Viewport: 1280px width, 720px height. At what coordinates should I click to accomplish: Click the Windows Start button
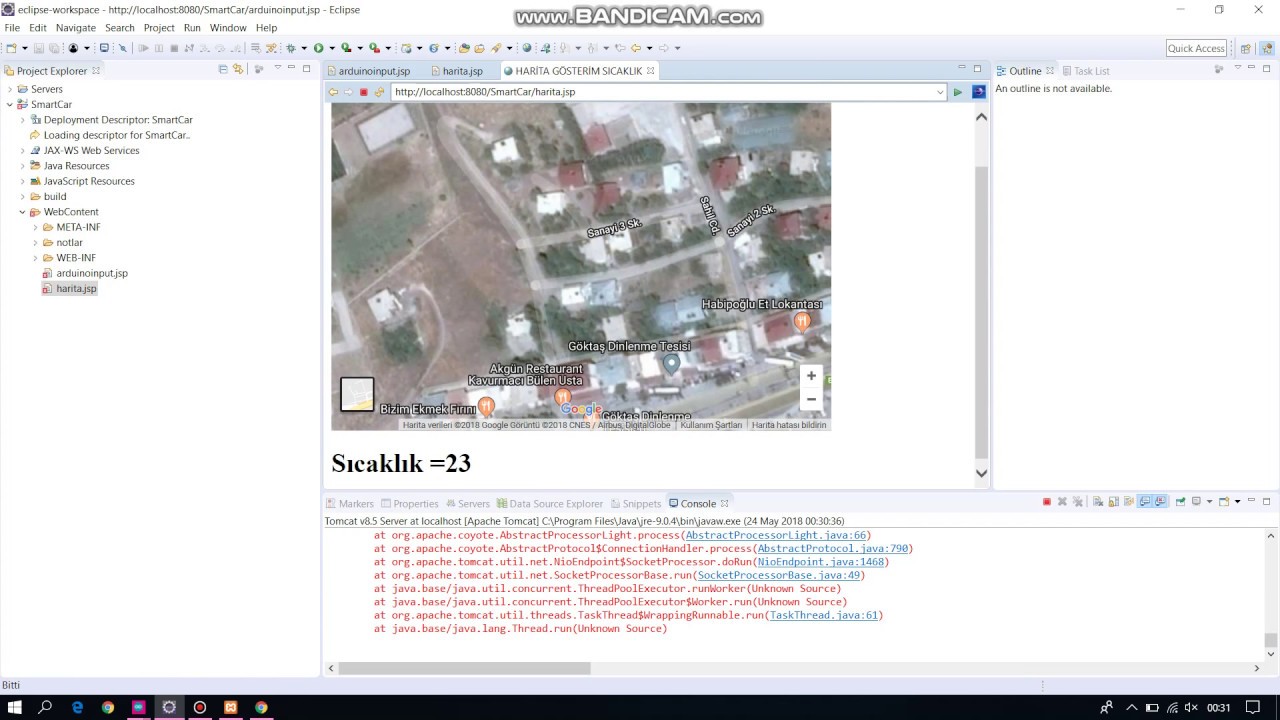[15, 707]
